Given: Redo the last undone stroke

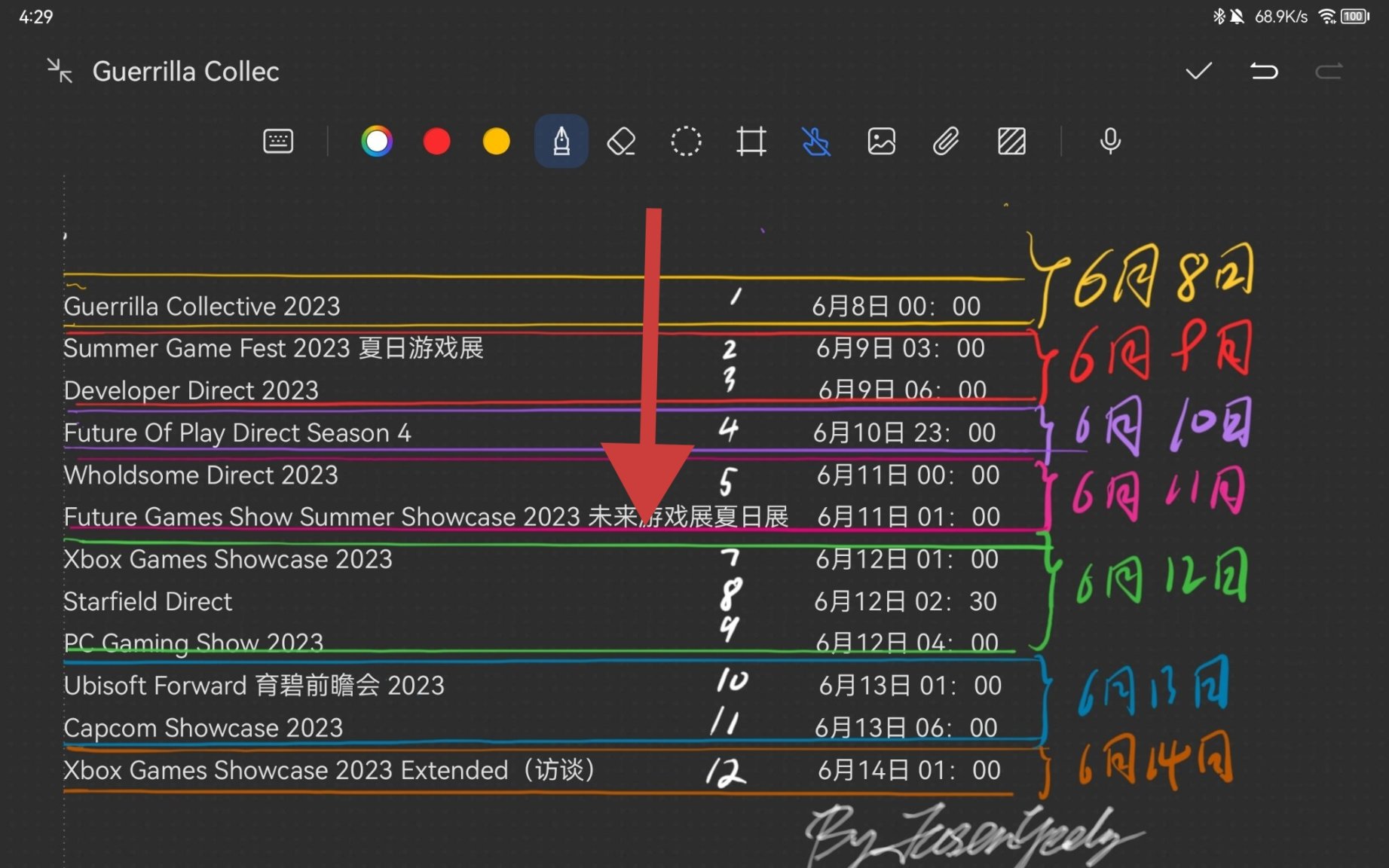Looking at the screenshot, I should point(1329,71).
